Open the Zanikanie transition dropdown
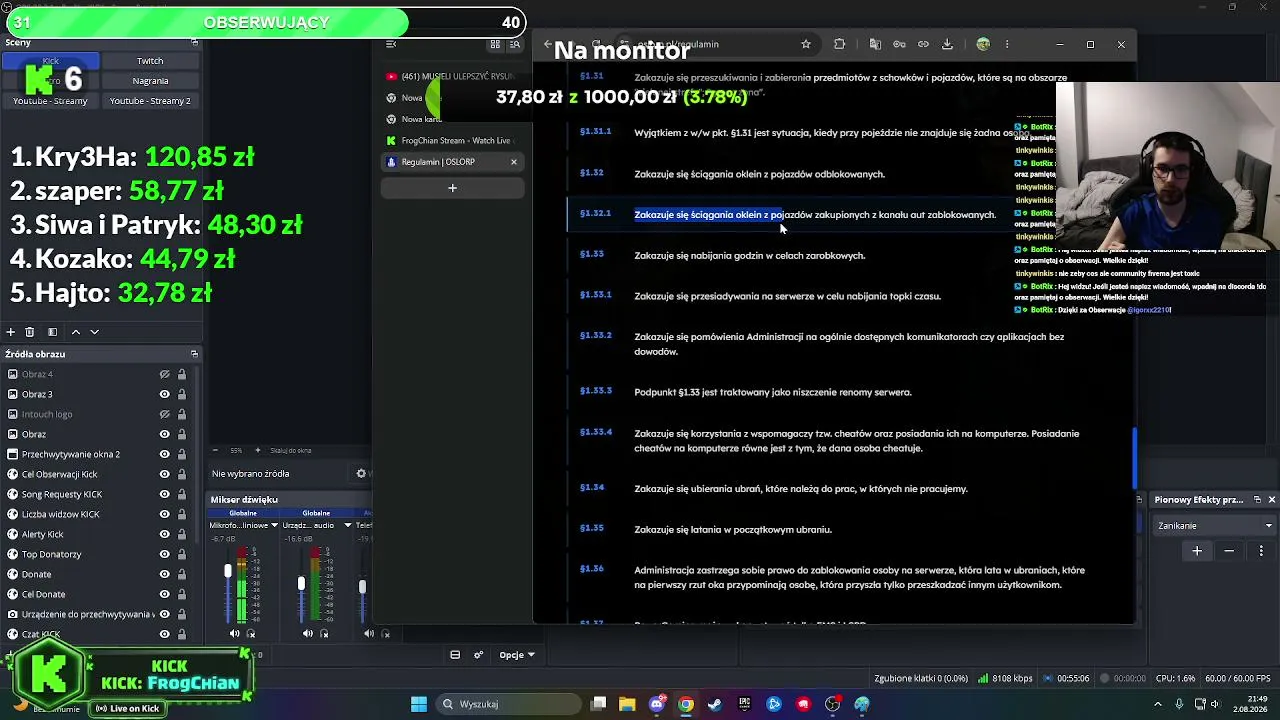Screen dimensions: 1280x720 tap(1215, 526)
